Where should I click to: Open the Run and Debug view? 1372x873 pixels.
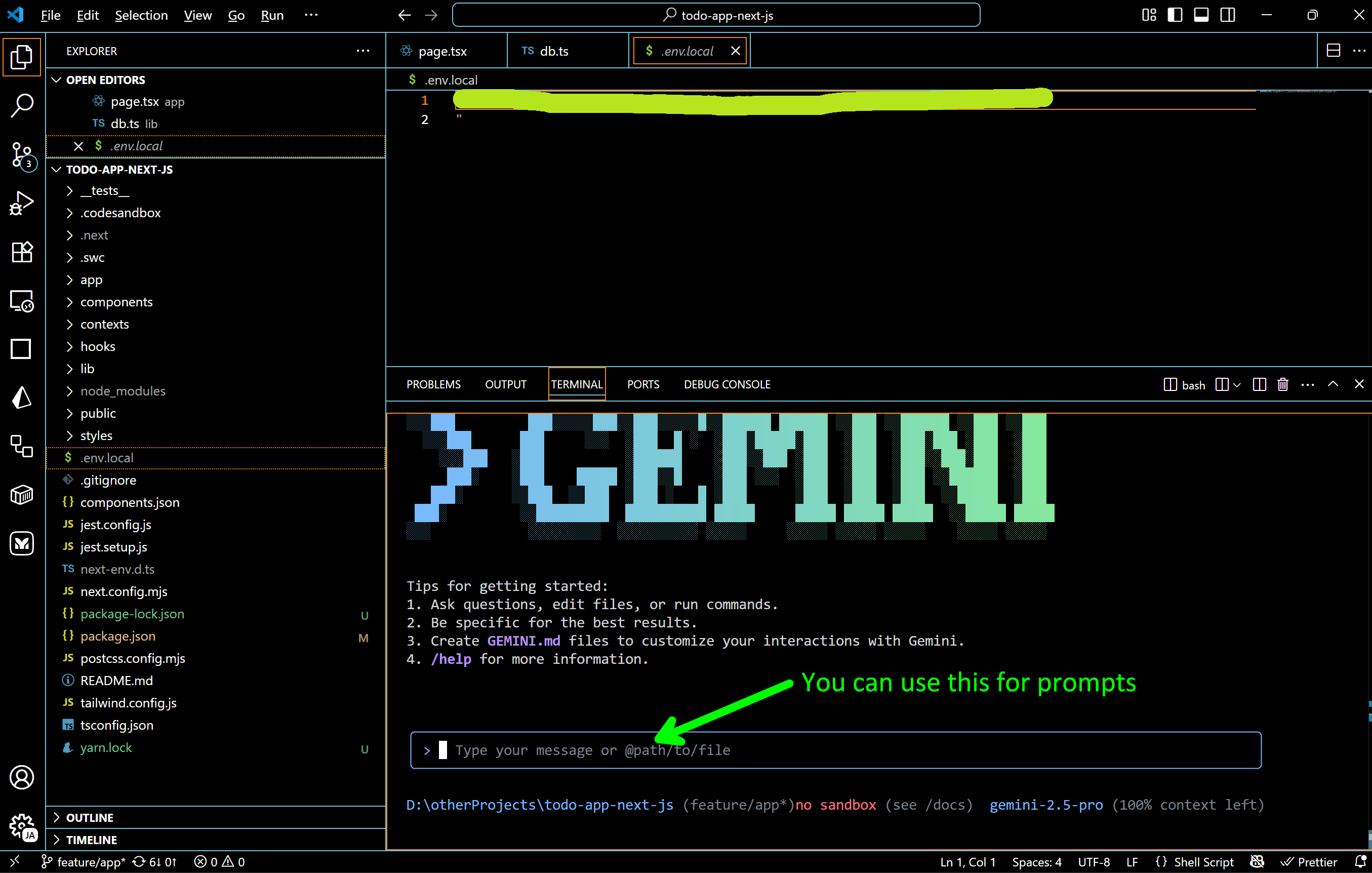(x=22, y=204)
